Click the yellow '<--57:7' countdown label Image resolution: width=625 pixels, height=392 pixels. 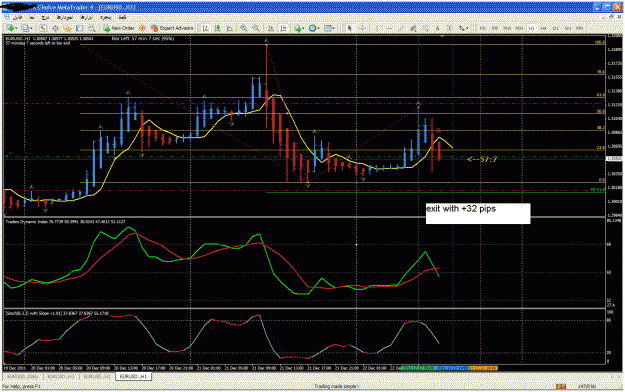tap(482, 160)
